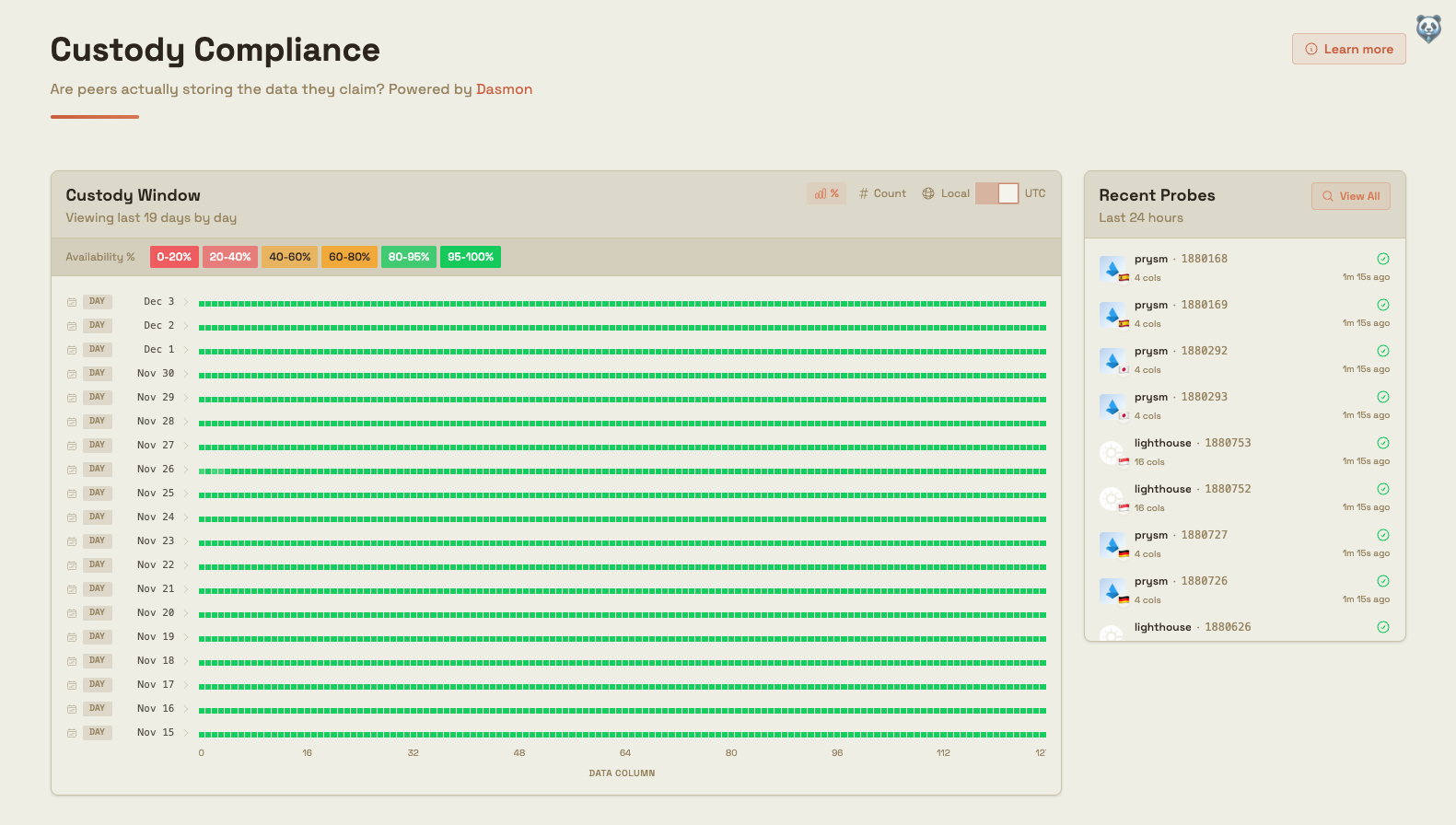This screenshot has height=825, width=1456.
Task: Click the 95-100% availability legend swatch
Action: point(471,257)
